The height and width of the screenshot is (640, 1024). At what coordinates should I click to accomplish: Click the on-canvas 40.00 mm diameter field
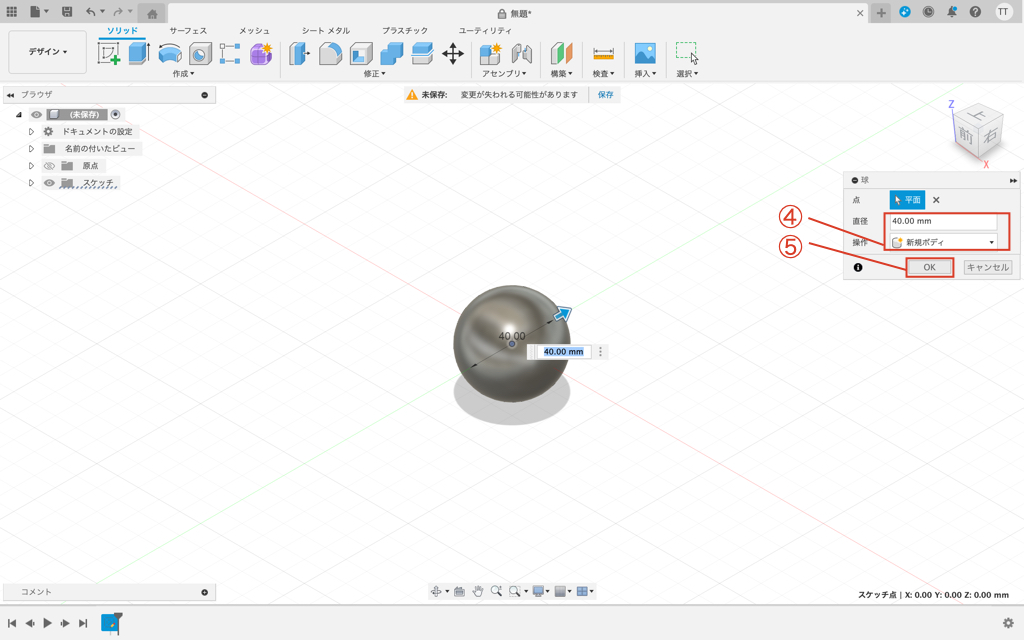[x=563, y=351]
